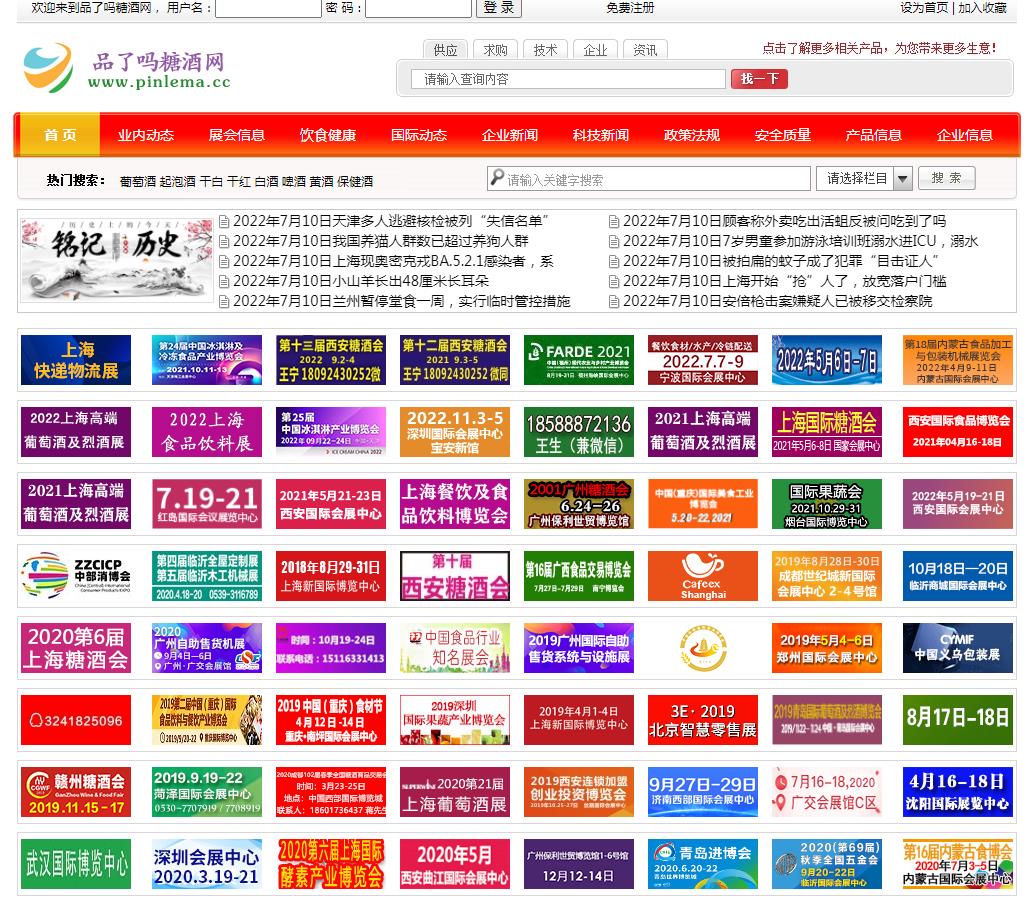Switch to the 供应 search tab
The height and width of the screenshot is (901, 1030).
tap(445, 50)
